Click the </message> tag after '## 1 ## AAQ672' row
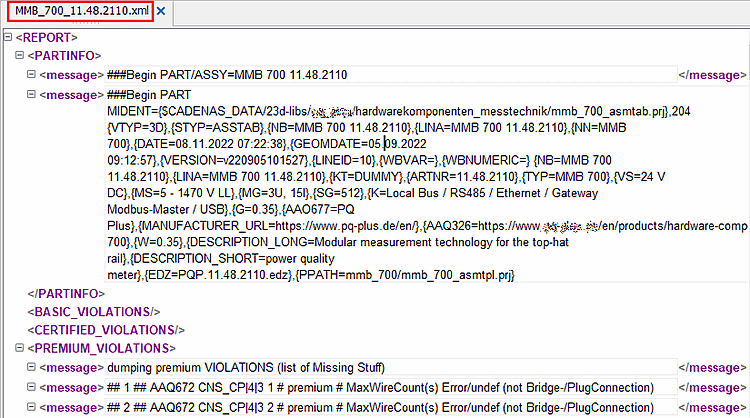Viewport: 750px width, 418px height. [712, 388]
